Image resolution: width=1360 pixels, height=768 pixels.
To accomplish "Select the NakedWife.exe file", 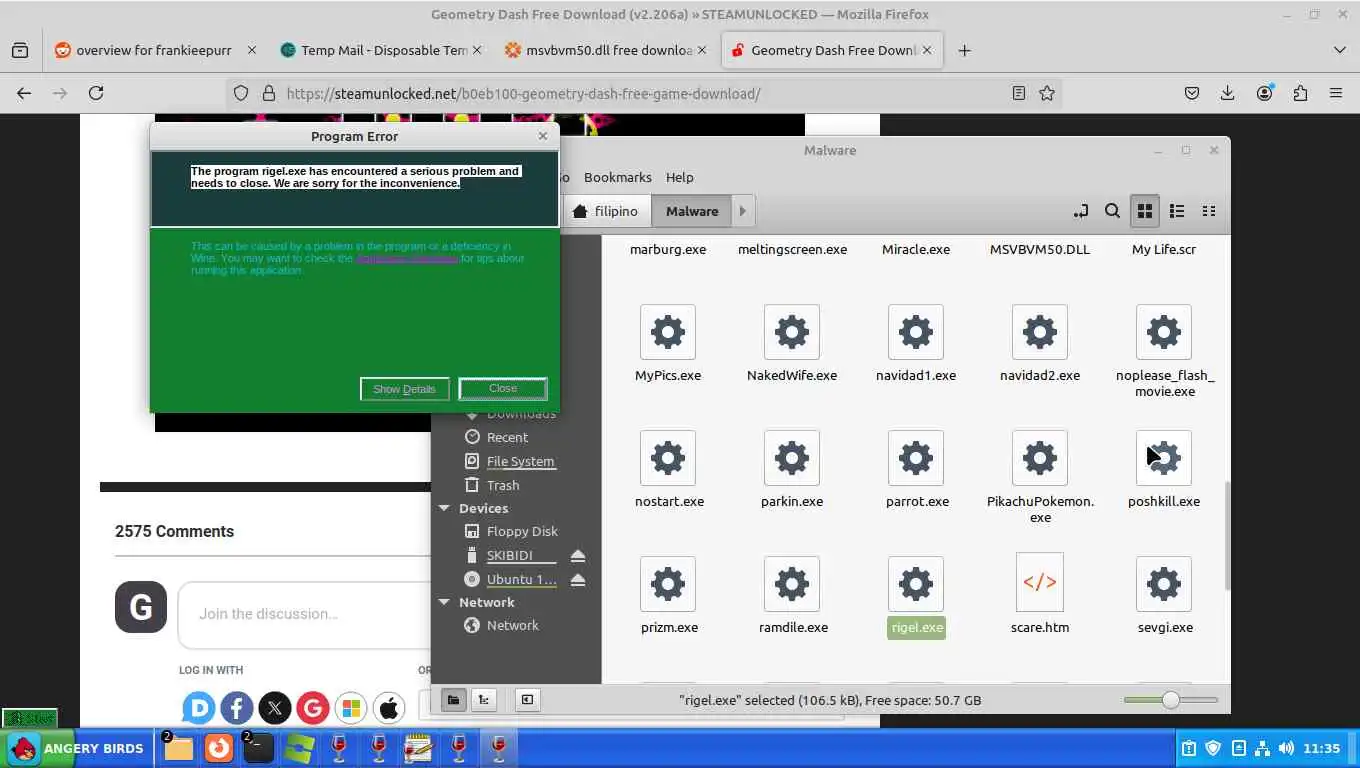I will pos(792,344).
